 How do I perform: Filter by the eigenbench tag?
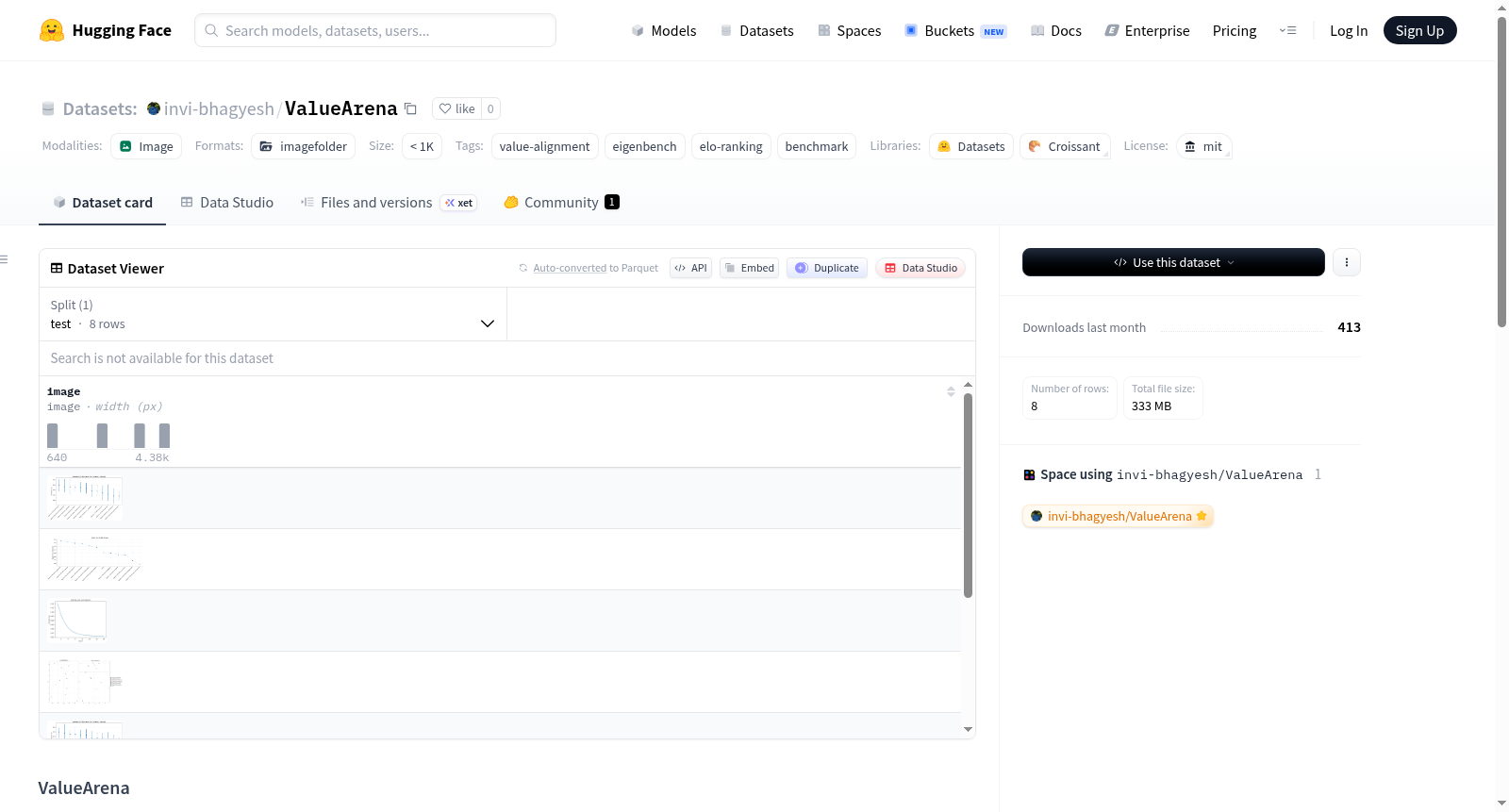(x=644, y=146)
